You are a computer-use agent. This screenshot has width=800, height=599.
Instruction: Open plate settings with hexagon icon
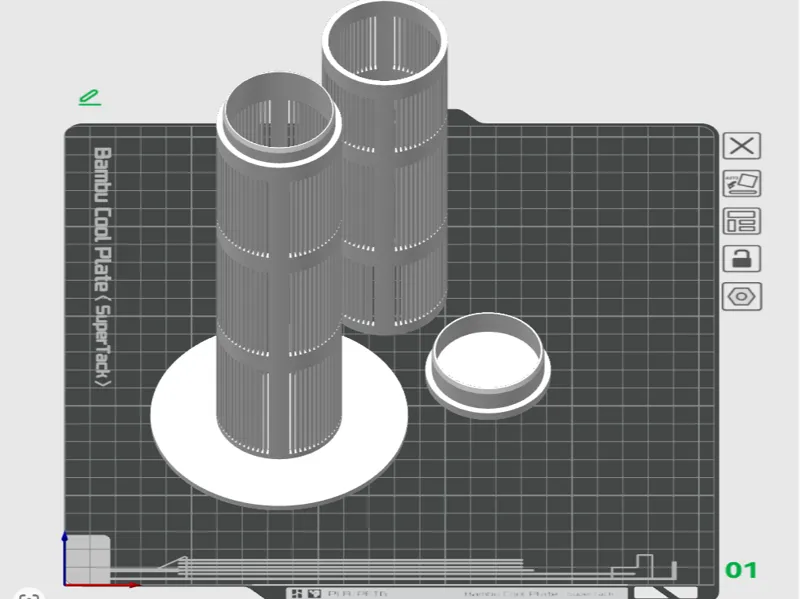click(x=742, y=296)
